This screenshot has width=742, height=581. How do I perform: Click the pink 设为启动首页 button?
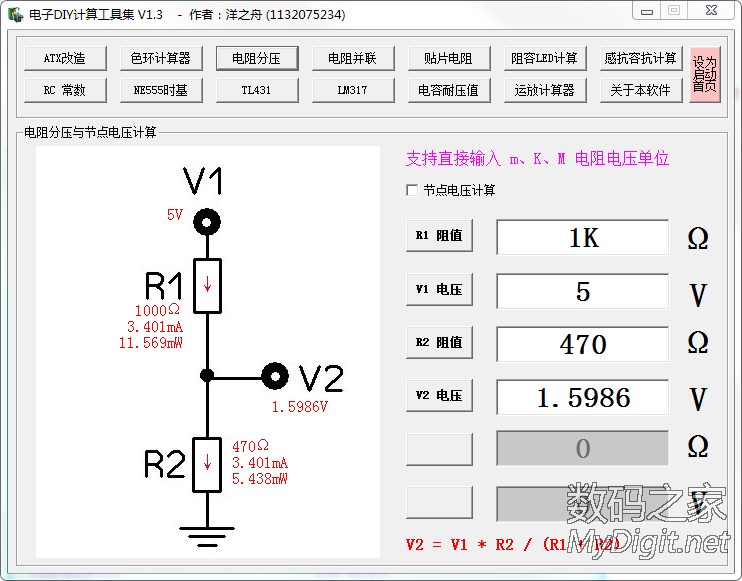click(705, 74)
